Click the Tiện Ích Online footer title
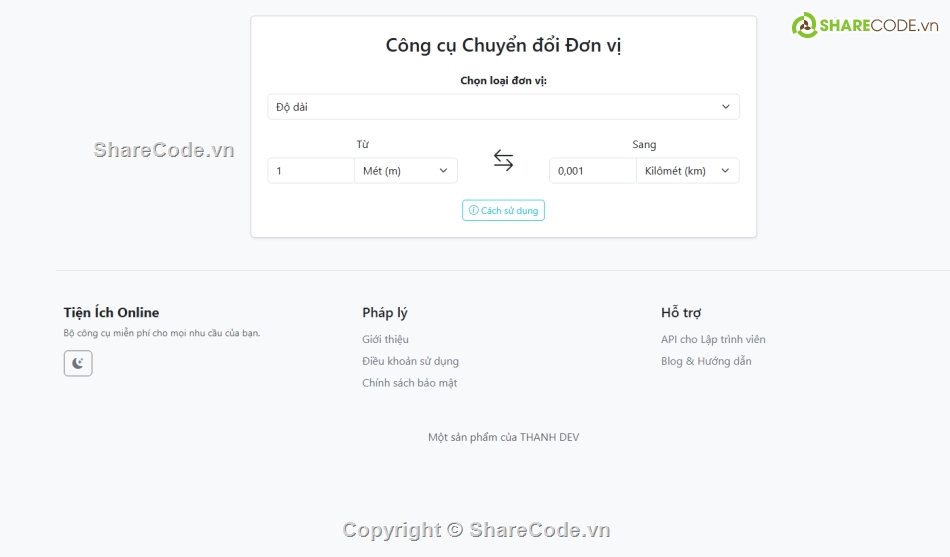Image resolution: width=950 pixels, height=557 pixels. tap(111, 312)
